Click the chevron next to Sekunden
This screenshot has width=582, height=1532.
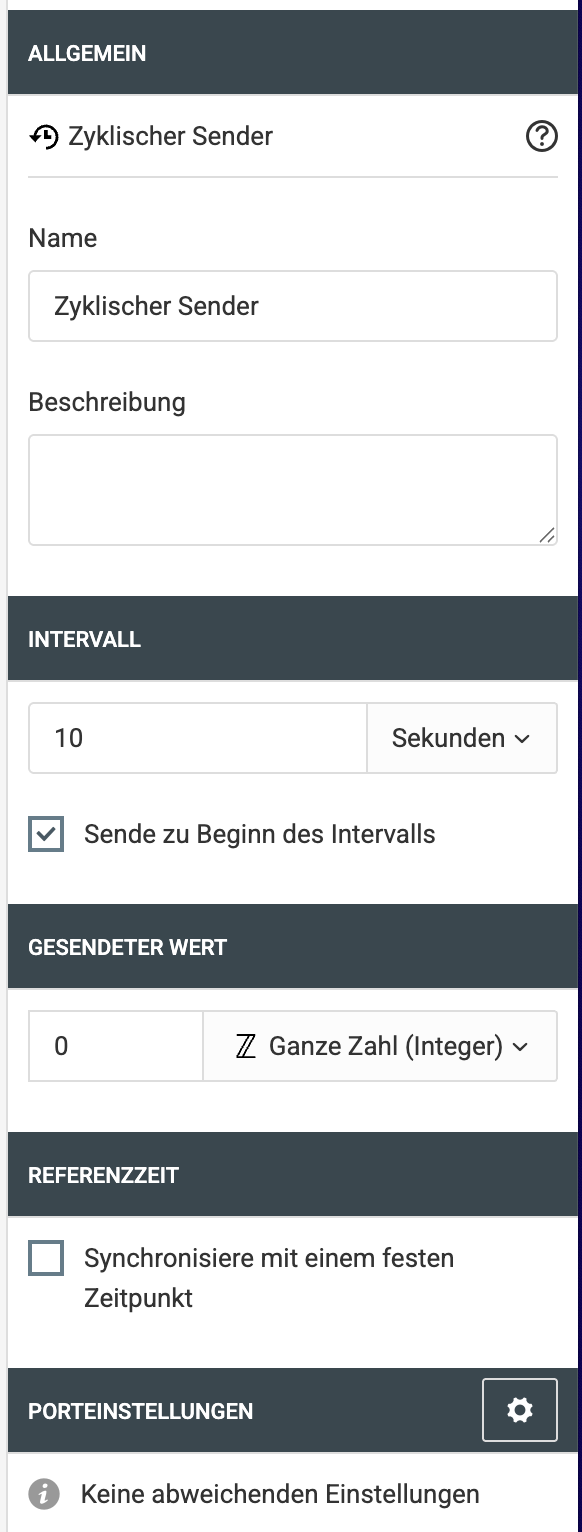522,739
